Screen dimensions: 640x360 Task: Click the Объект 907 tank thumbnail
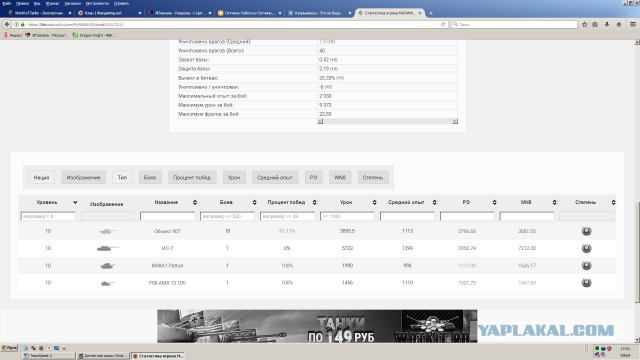click(107, 231)
